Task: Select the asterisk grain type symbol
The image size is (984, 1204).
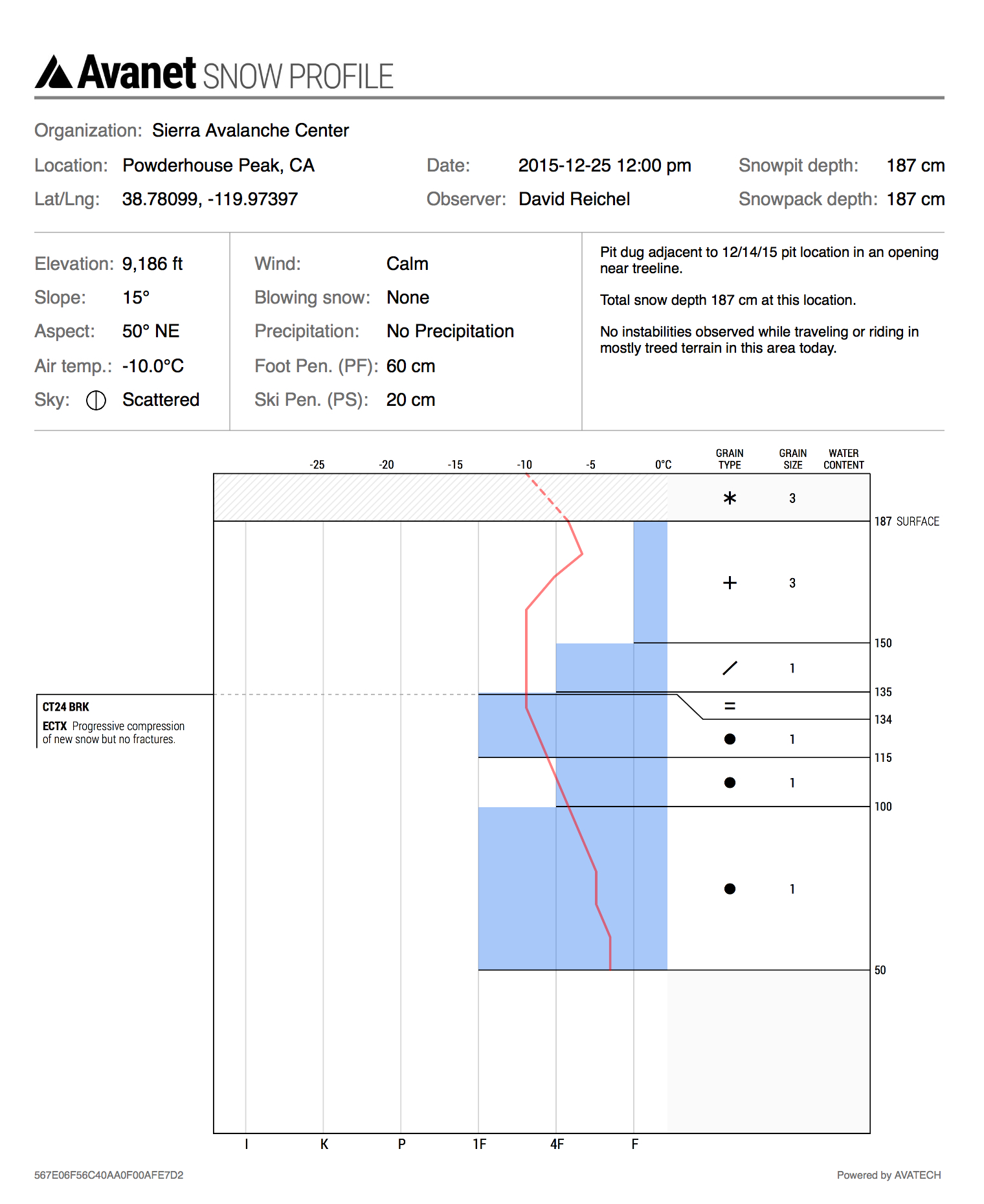Action: click(x=730, y=498)
